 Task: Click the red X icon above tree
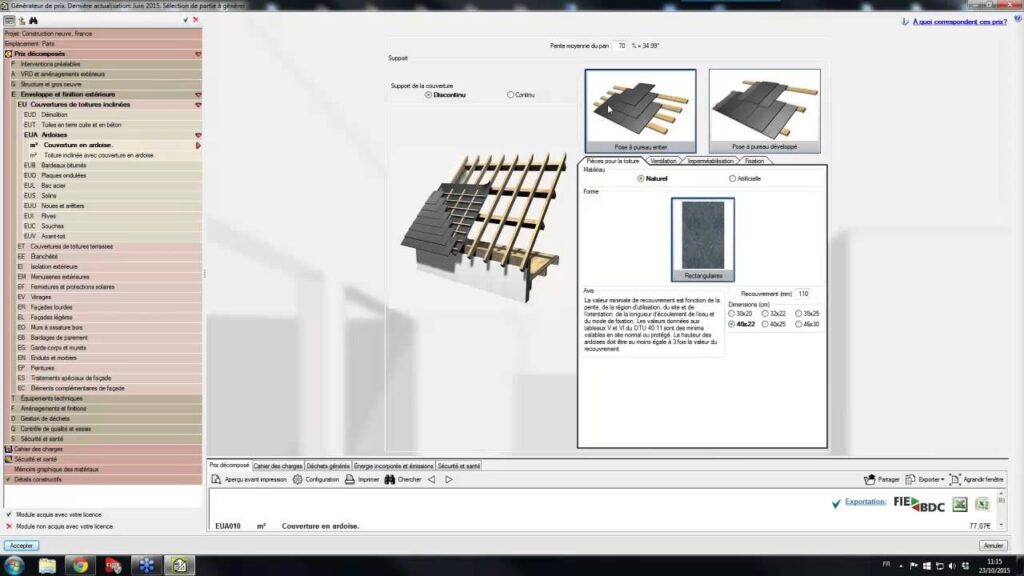point(198,19)
